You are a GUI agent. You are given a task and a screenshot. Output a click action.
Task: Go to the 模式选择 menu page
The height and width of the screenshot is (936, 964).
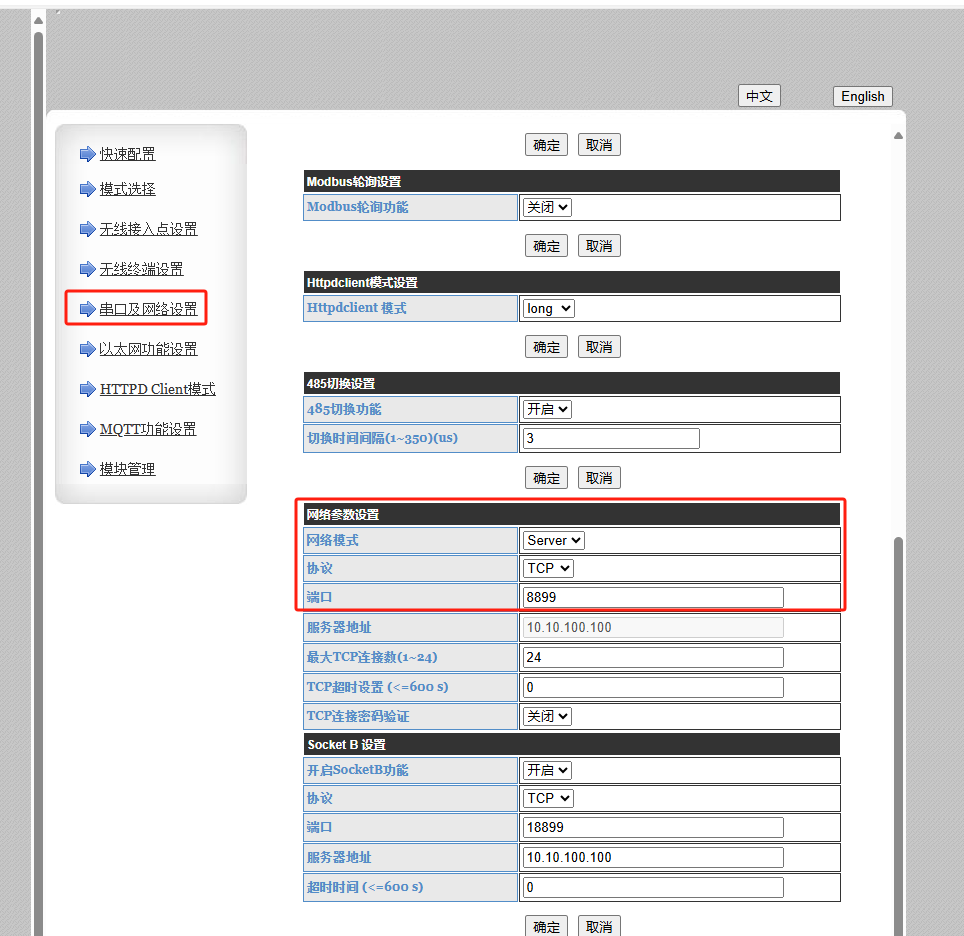(127, 189)
